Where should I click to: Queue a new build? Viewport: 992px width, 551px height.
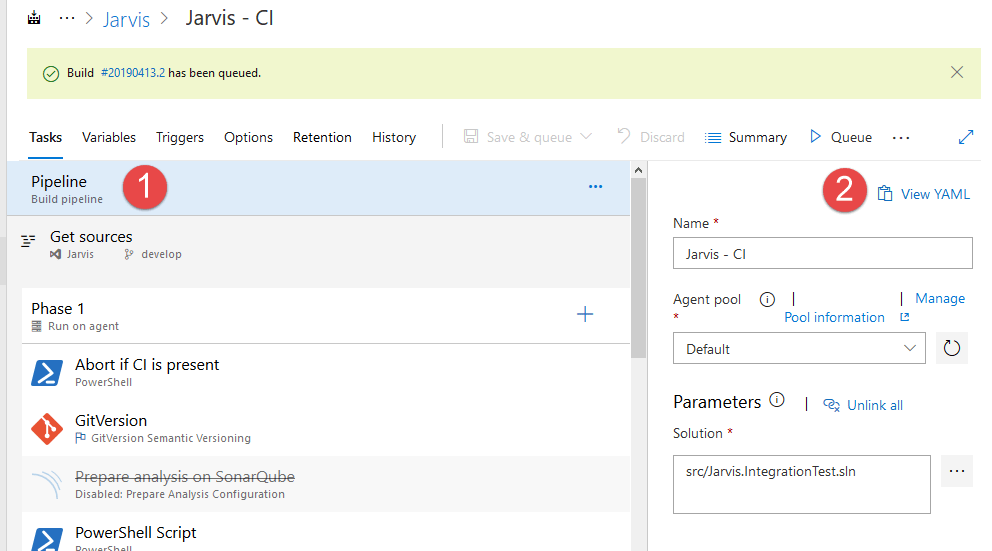[851, 137]
